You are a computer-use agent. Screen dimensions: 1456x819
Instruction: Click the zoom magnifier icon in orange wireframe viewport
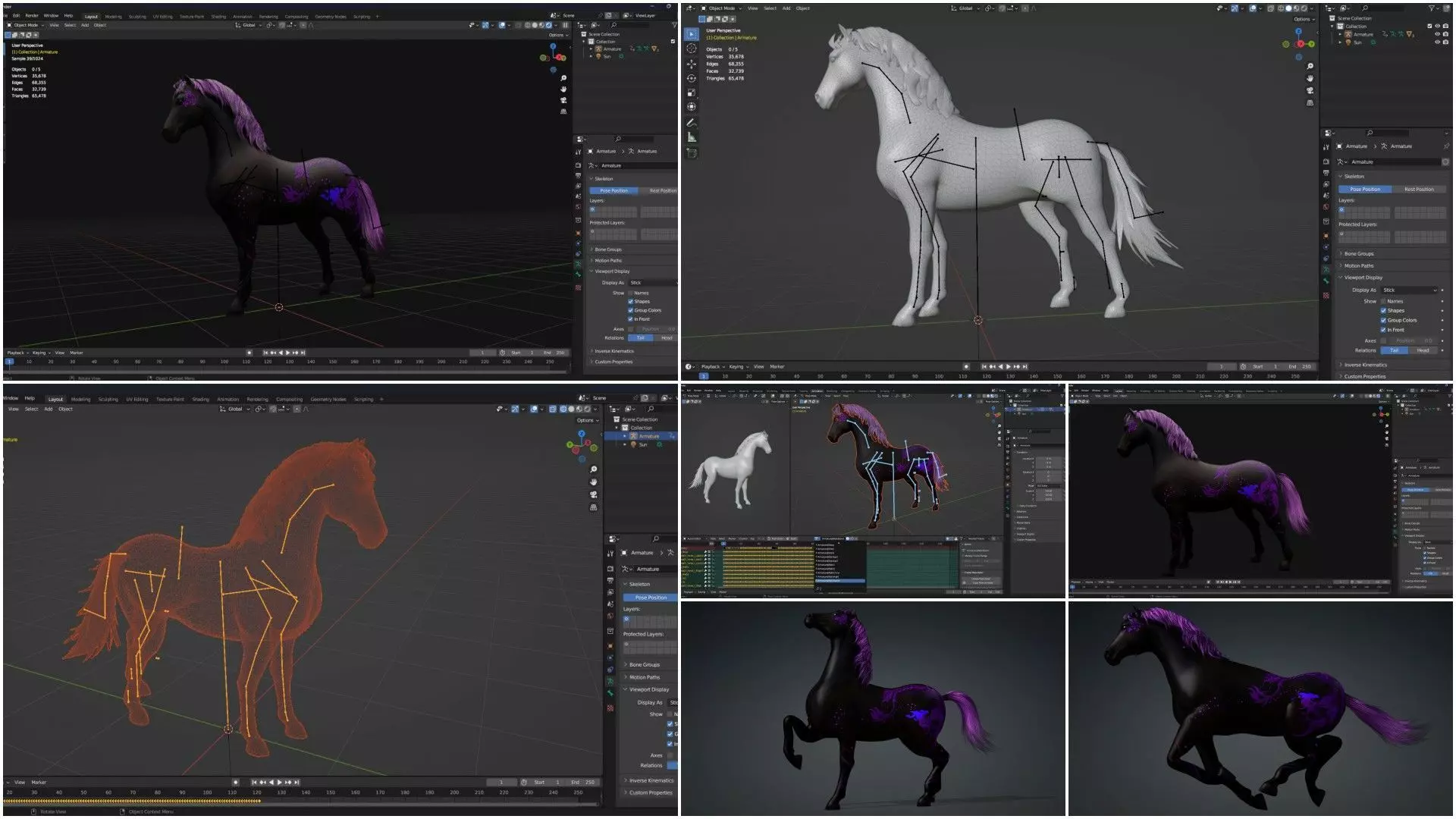coord(593,469)
